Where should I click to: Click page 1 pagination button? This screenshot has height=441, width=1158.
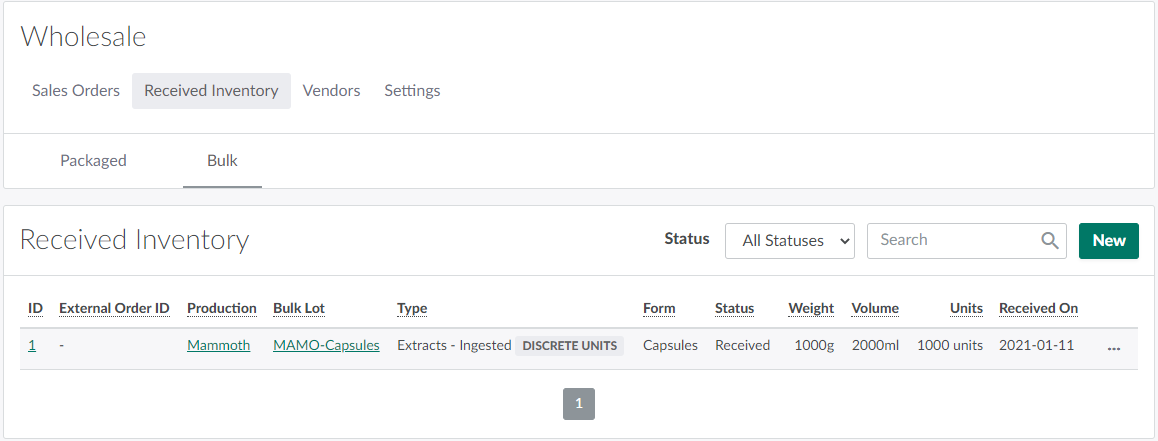tap(579, 404)
